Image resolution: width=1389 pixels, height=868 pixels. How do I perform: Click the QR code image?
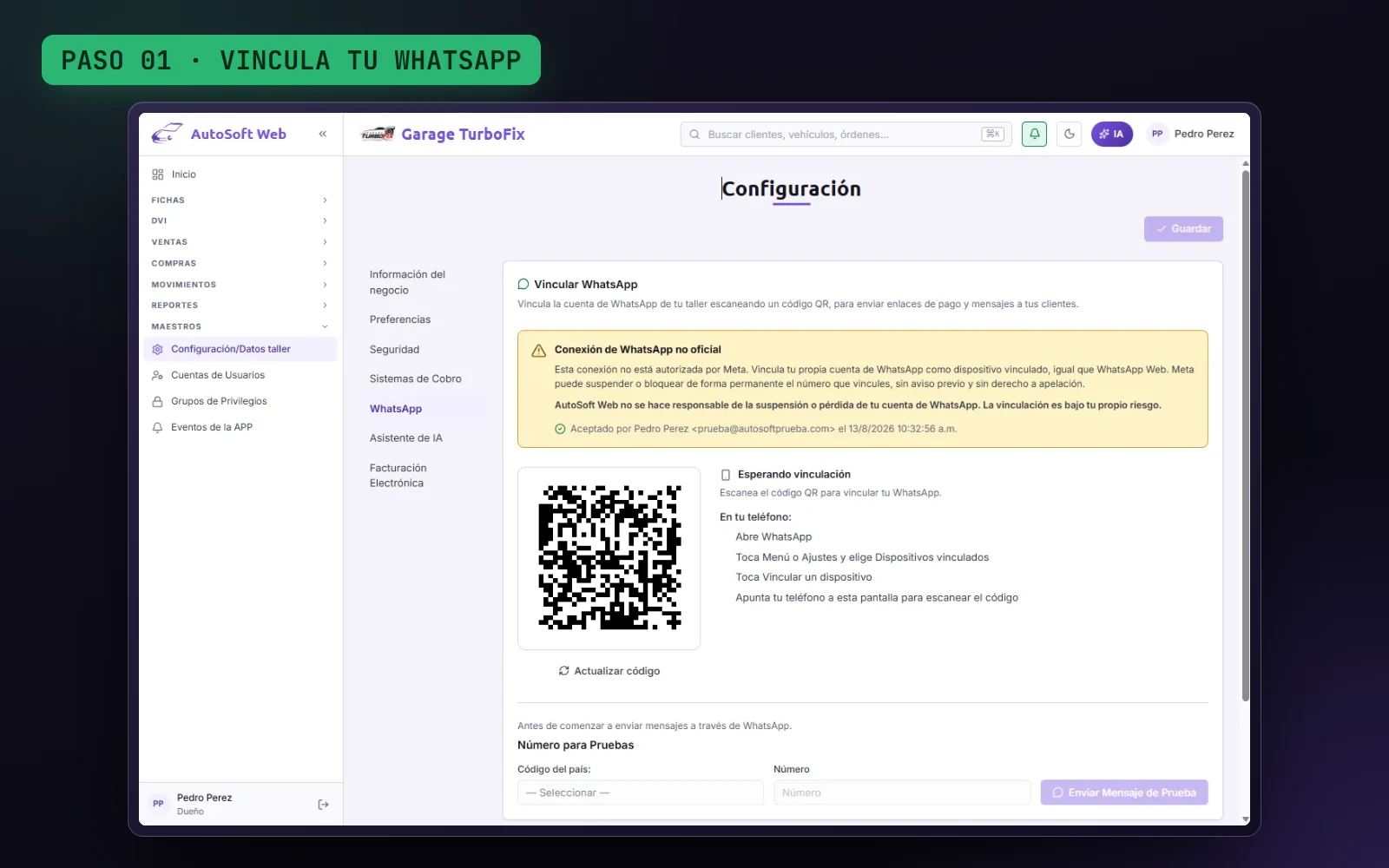pyautogui.click(x=609, y=558)
